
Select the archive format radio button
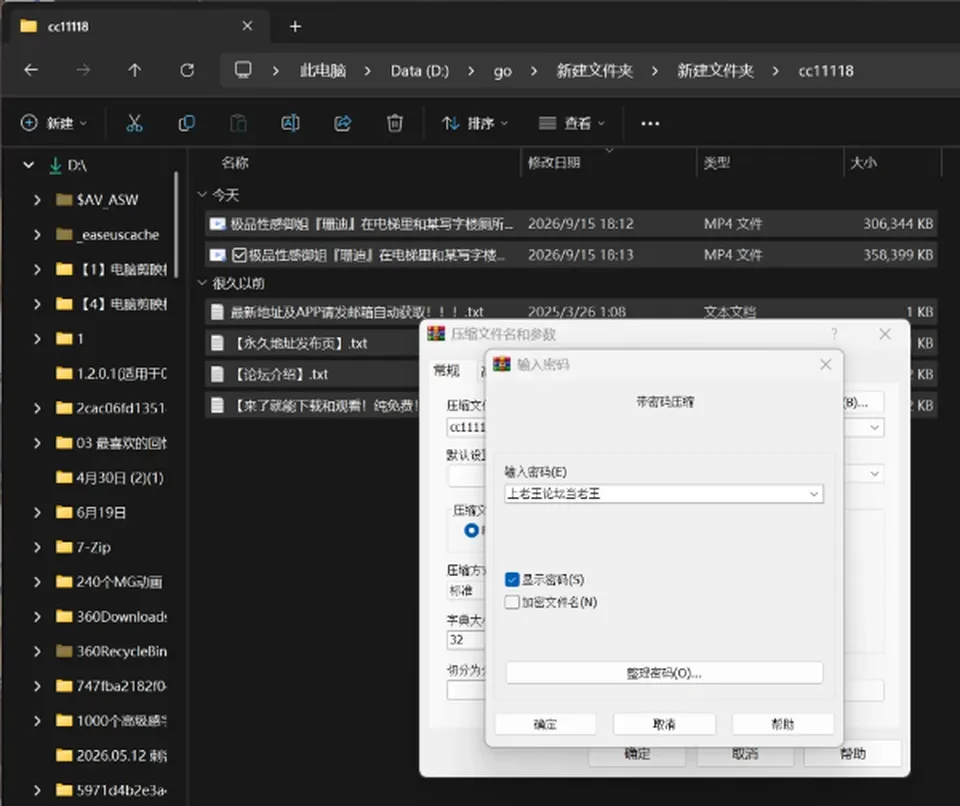tap(471, 530)
